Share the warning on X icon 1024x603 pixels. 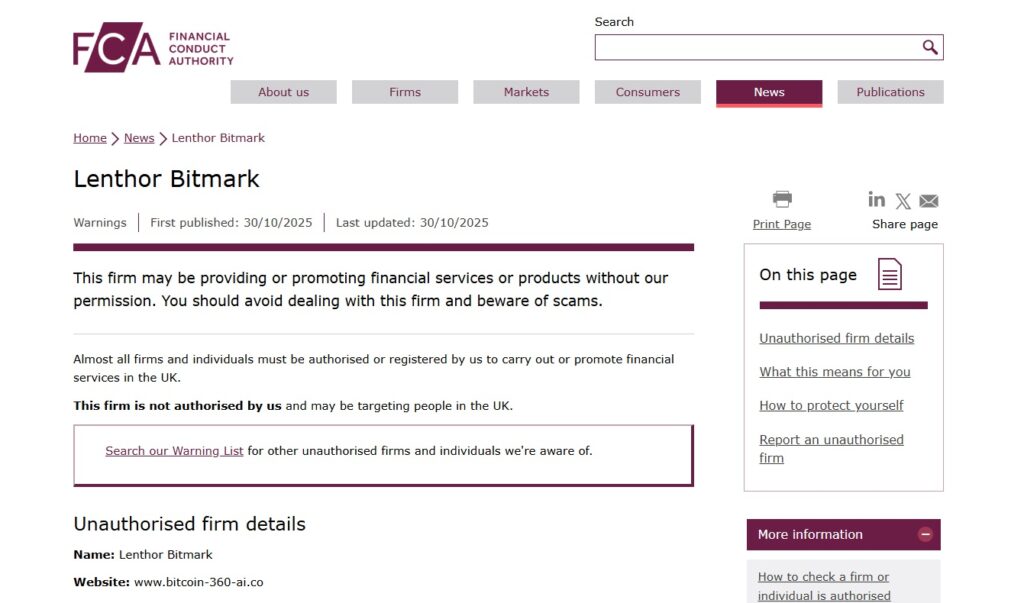tap(902, 200)
